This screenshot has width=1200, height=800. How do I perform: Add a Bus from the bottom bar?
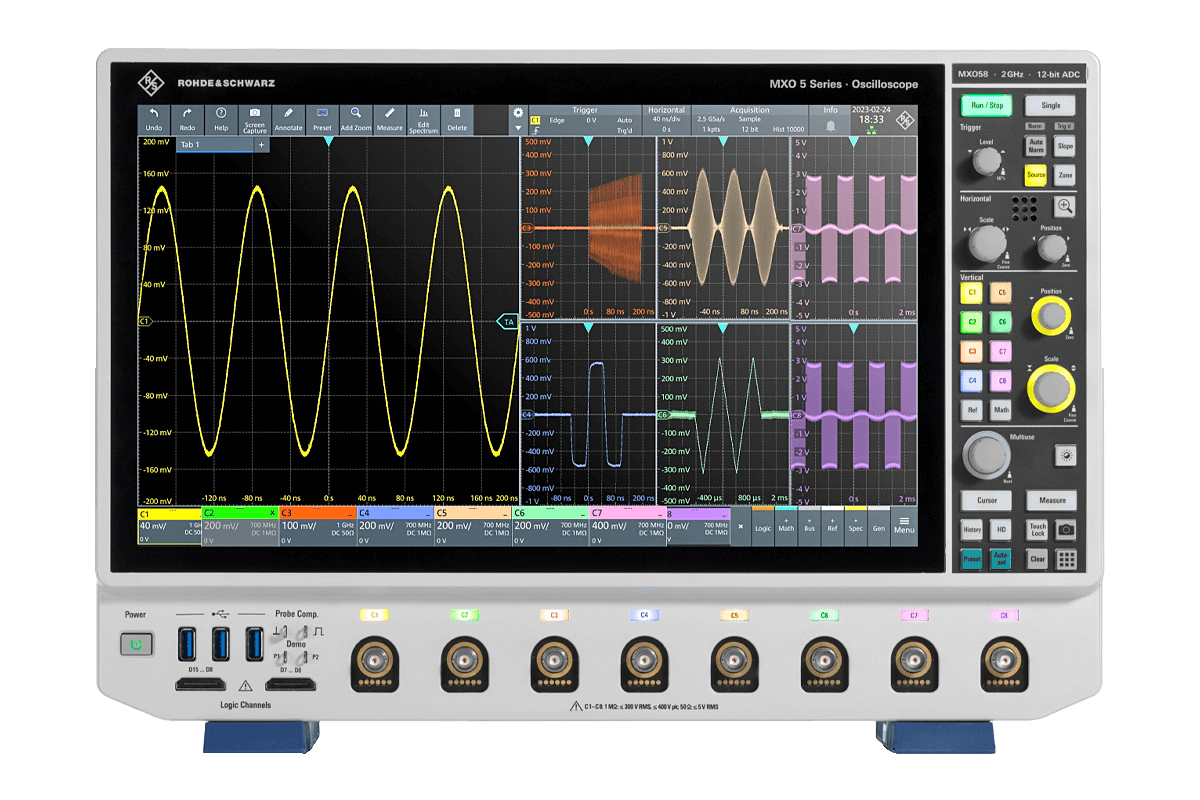[810, 524]
